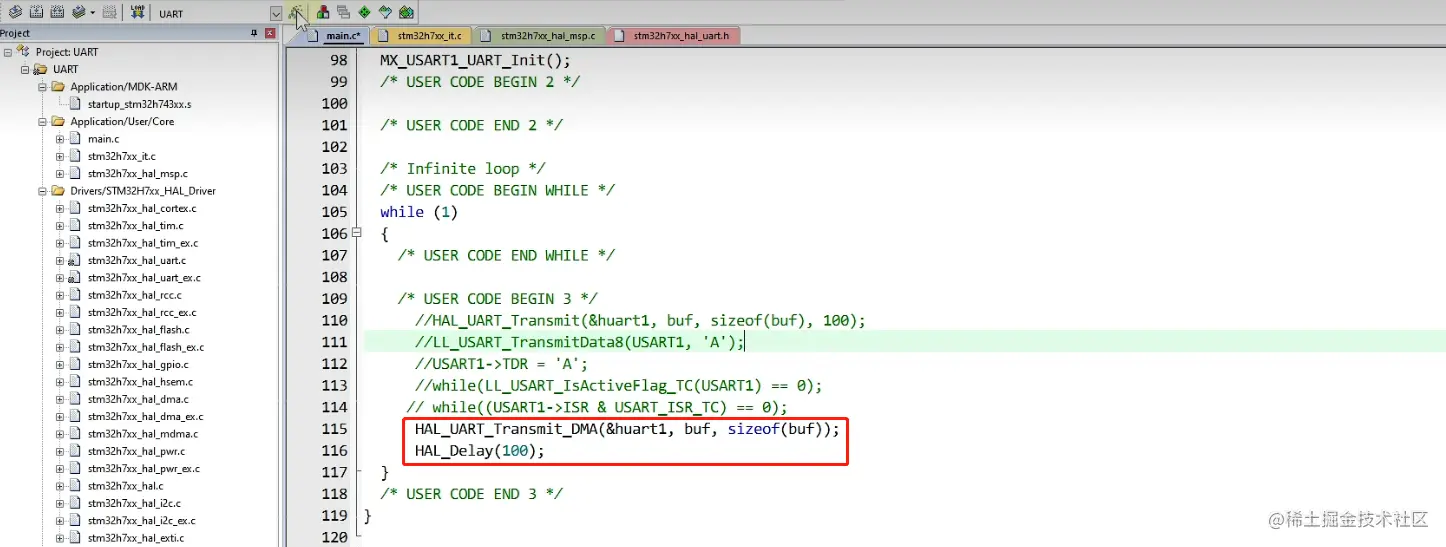
Task: Click the Build target files icon
Action: [36, 13]
